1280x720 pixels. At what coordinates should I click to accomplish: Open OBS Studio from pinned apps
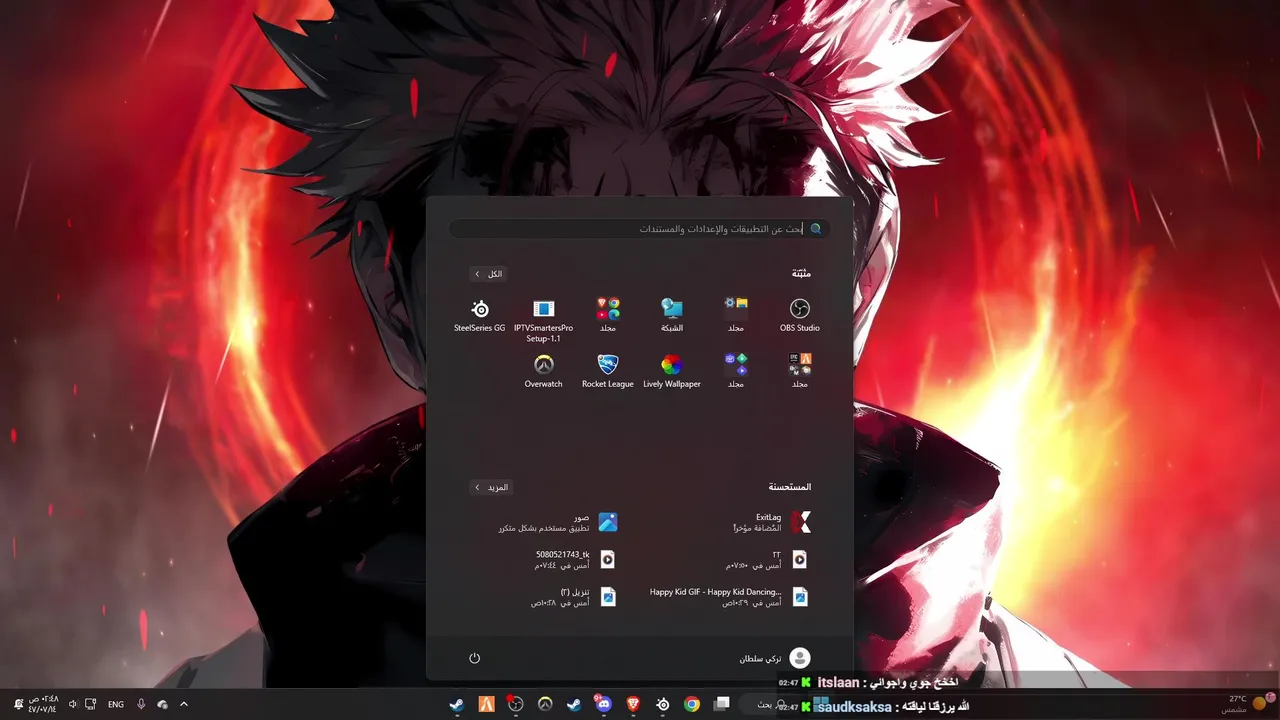(799, 314)
